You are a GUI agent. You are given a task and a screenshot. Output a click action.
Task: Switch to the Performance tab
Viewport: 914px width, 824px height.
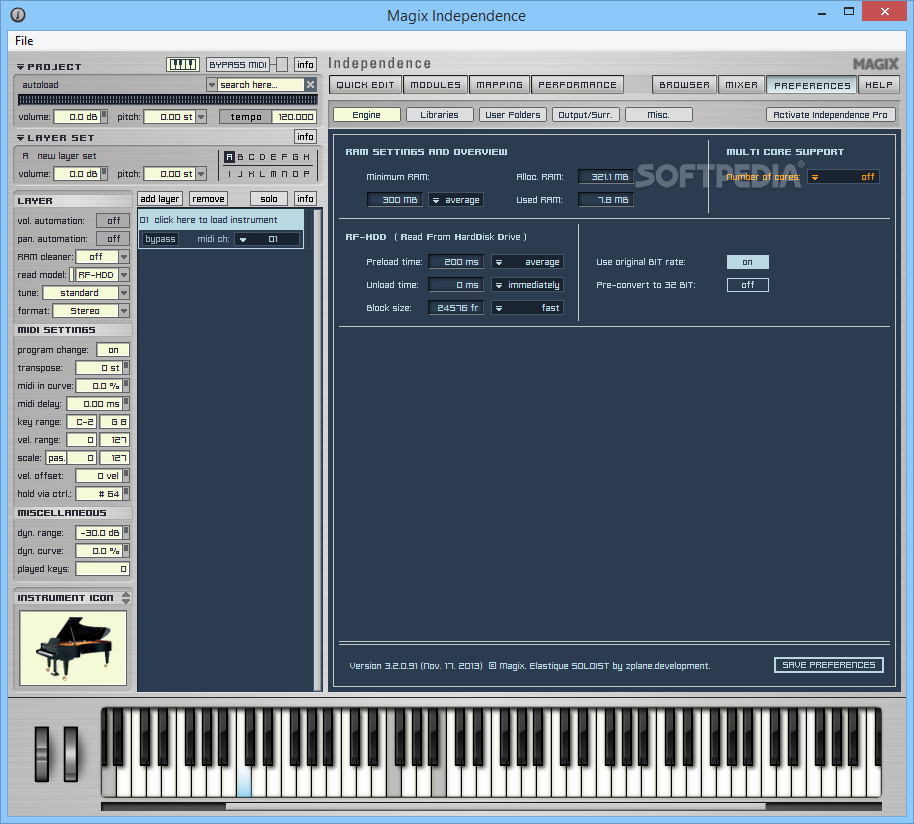tap(577, 85)
